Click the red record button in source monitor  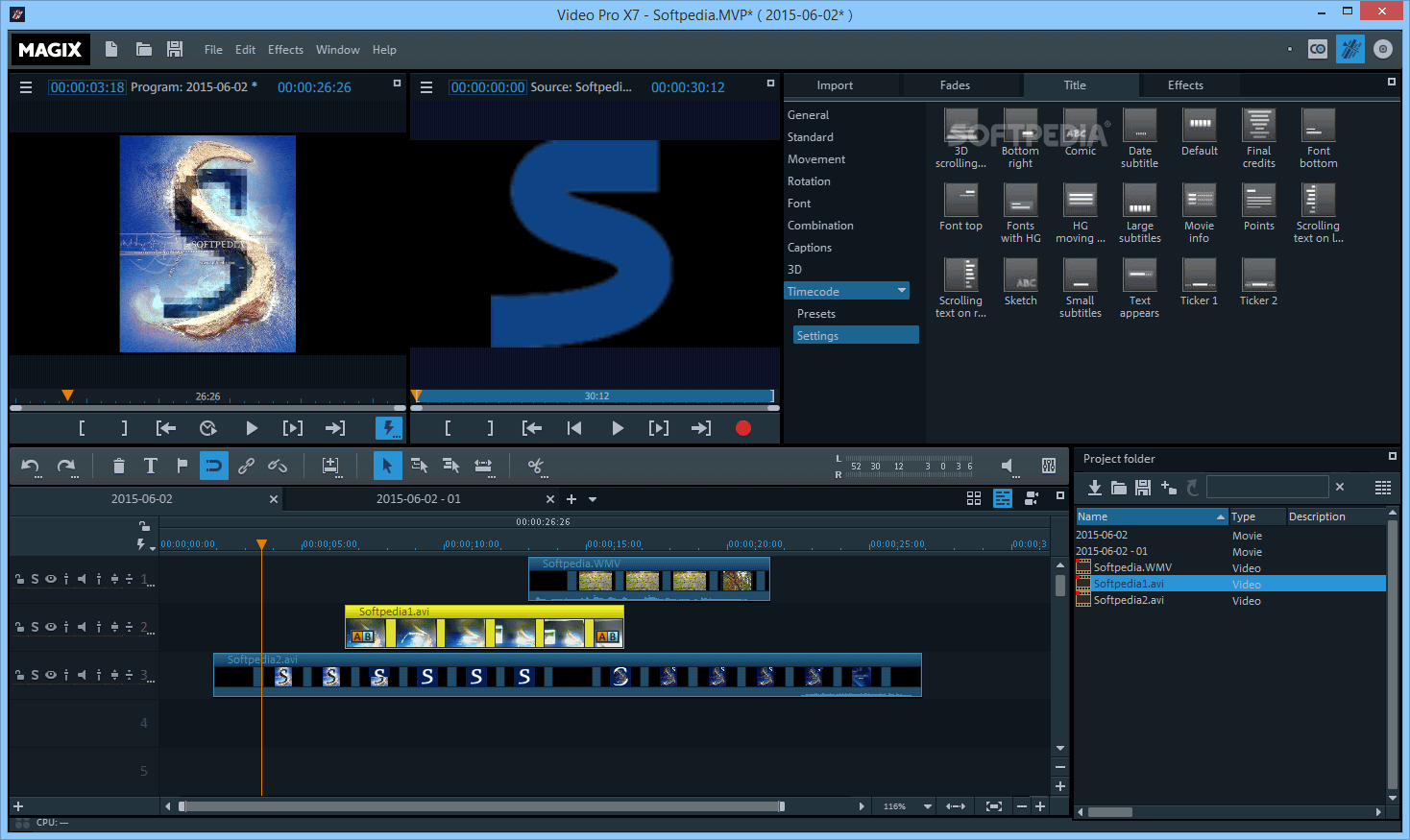(743, 428)
